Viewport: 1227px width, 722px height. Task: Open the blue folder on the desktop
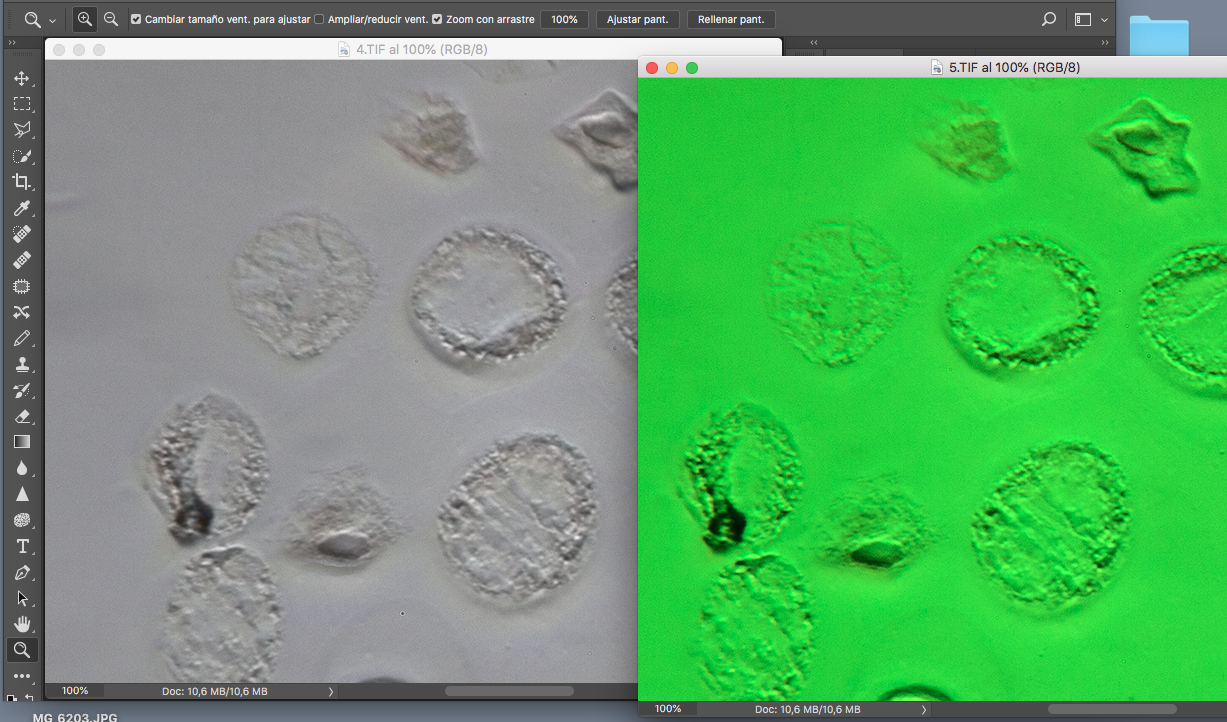coord(1159,36)
